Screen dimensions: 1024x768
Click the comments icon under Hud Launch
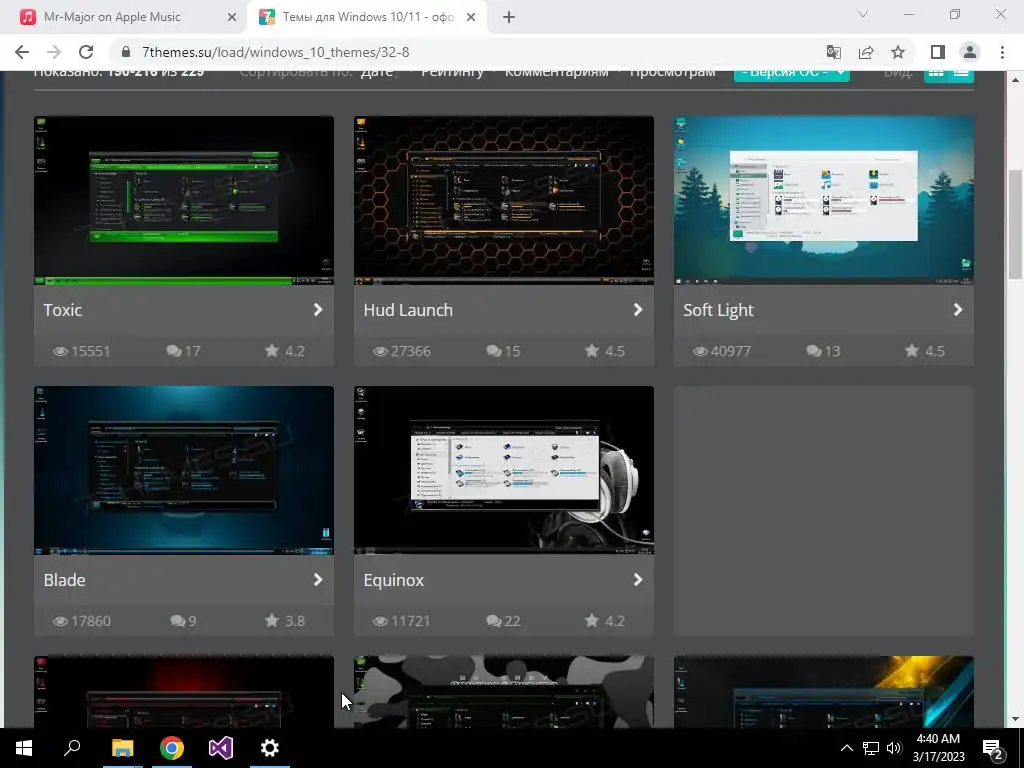(494, 351)
